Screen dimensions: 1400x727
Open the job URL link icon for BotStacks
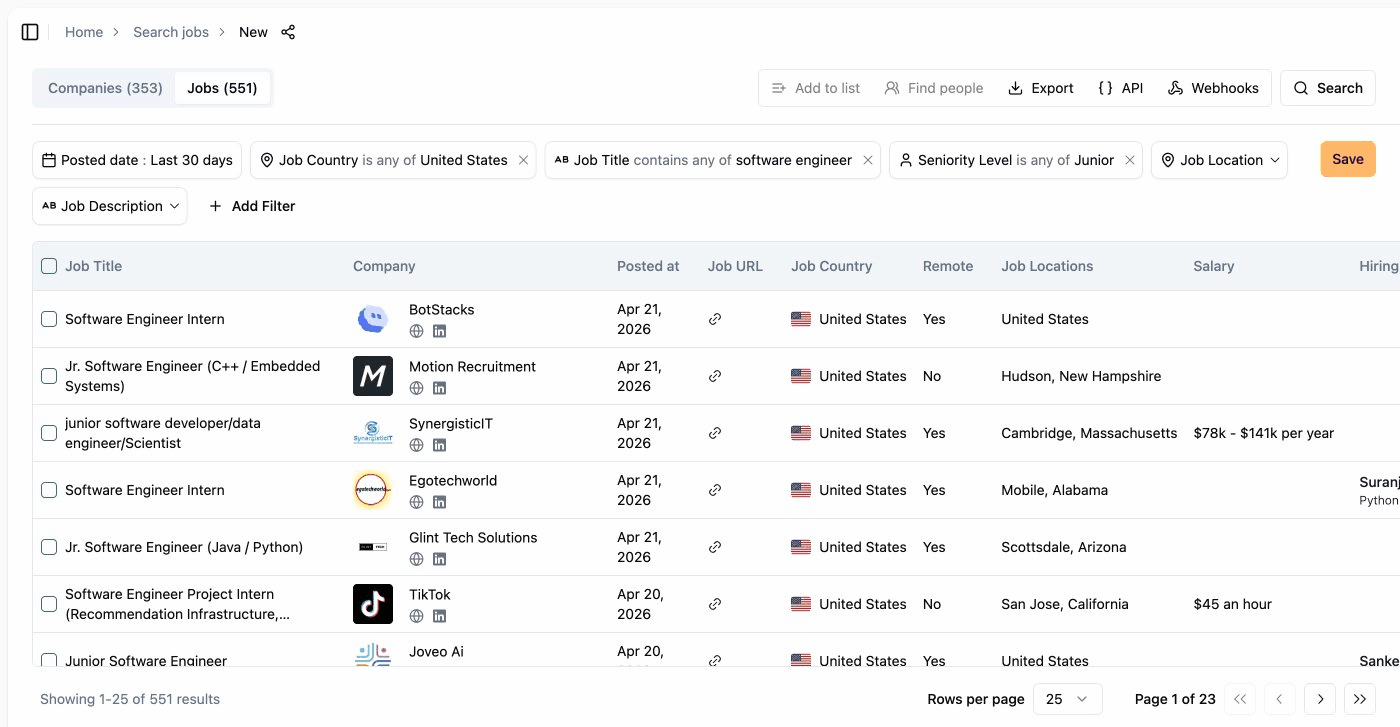[715, 319]
